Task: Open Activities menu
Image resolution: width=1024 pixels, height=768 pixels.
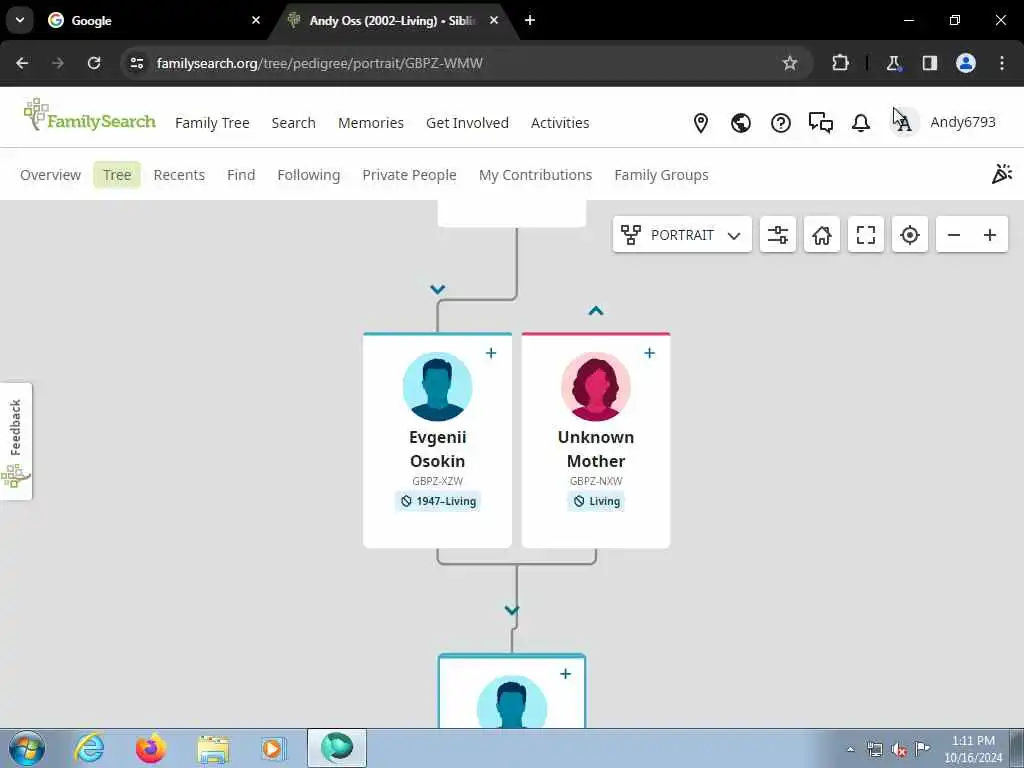Action: [x=560, y=123]
